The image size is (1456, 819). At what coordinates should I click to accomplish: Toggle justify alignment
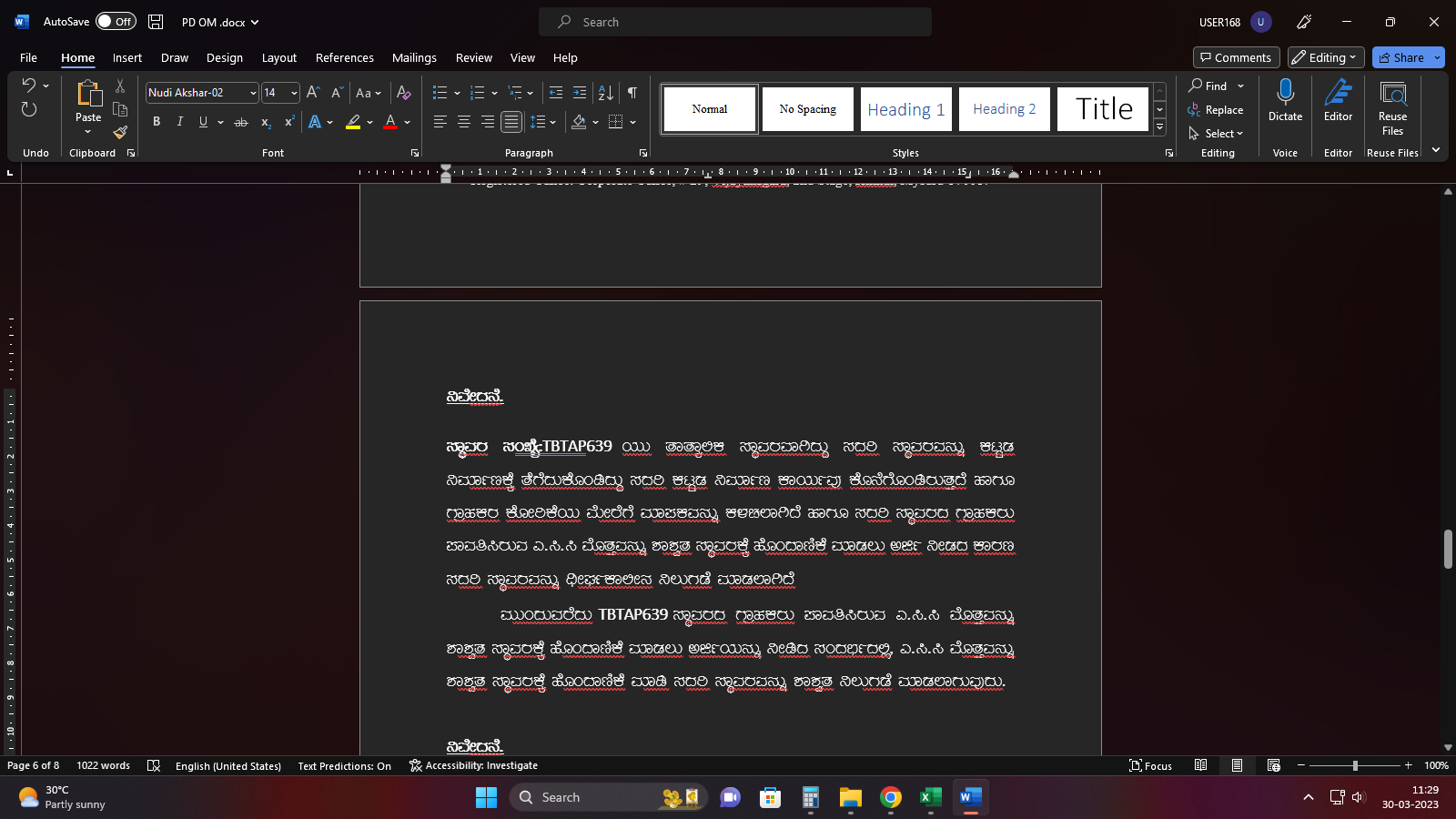tap(511, 122)
